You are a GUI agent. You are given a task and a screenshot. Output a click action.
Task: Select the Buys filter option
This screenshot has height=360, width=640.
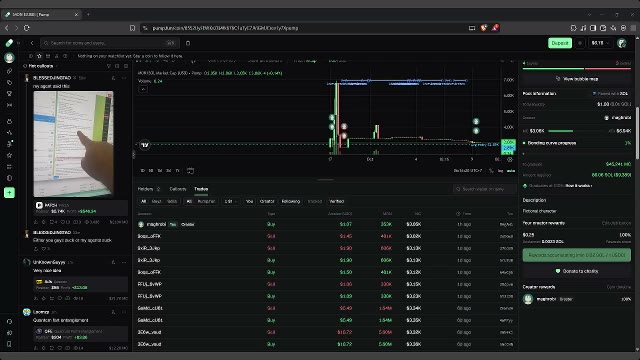point(156,201)
